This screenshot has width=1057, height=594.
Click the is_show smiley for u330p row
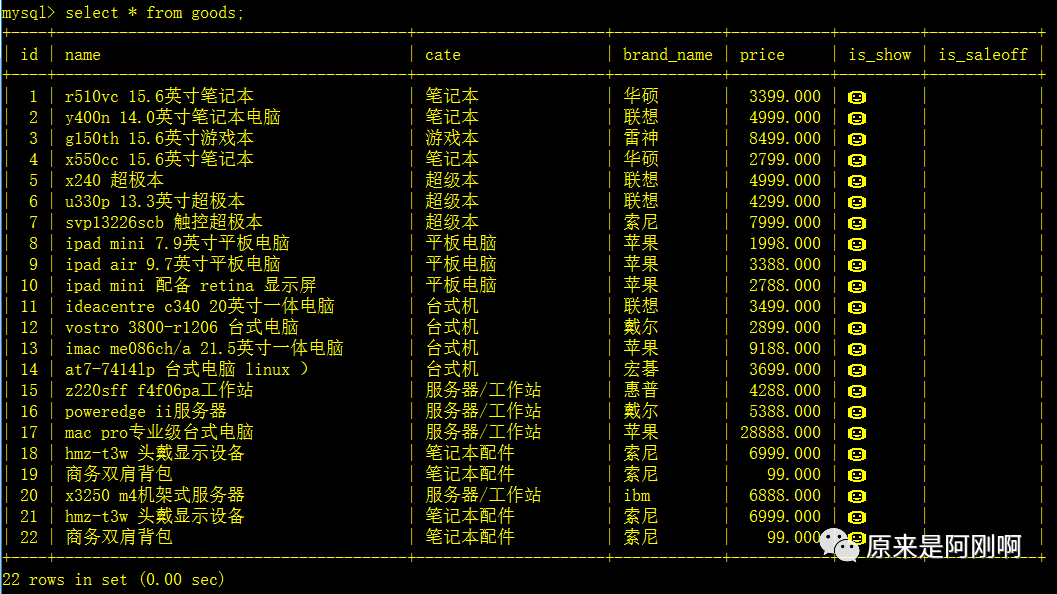(x=857, y=202)
